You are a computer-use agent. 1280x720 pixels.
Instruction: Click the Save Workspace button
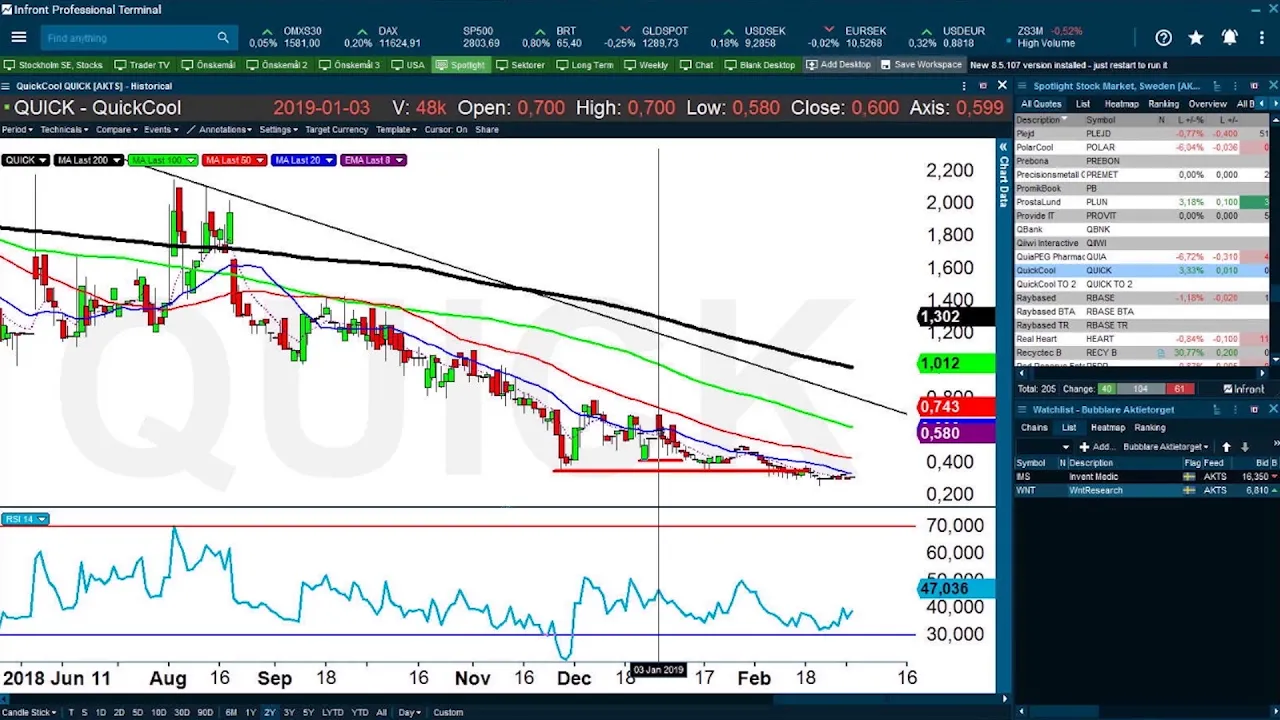(x=921, y=65)
